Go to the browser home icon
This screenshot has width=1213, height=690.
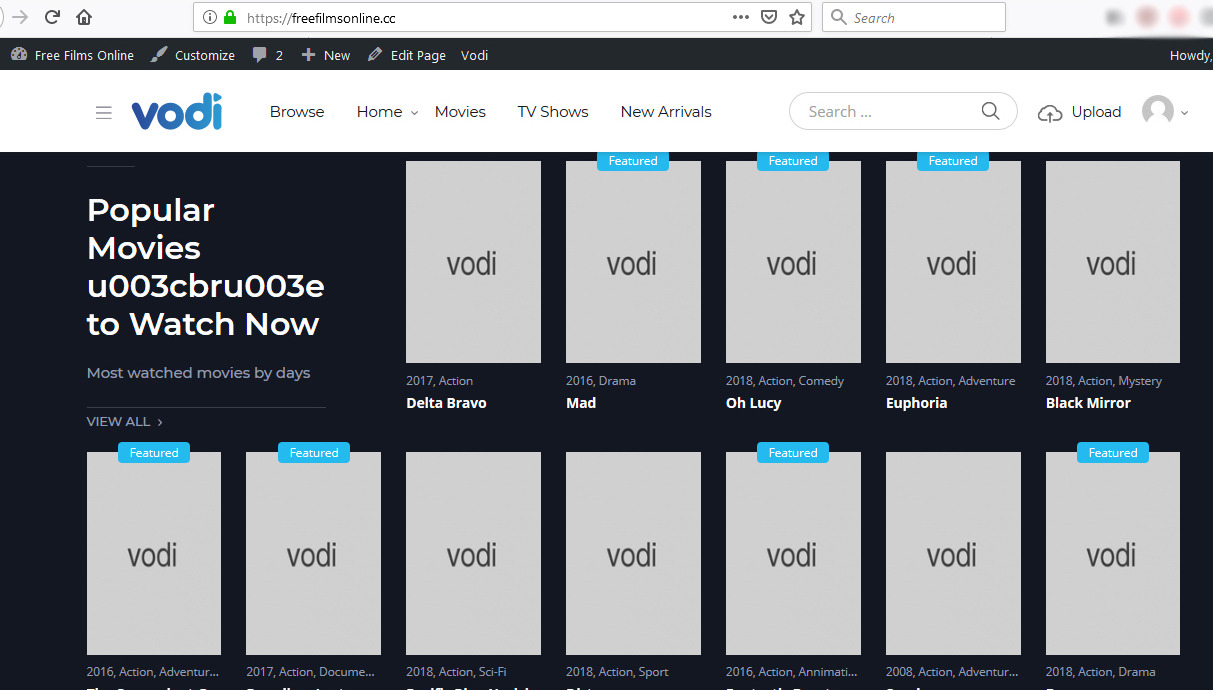[x=84, y=17]
